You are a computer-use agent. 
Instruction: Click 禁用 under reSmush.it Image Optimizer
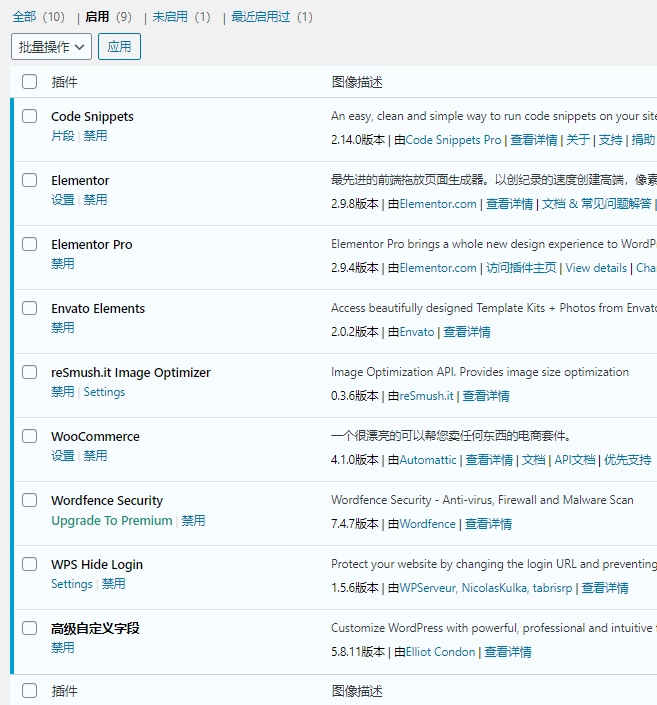[63, 392]
